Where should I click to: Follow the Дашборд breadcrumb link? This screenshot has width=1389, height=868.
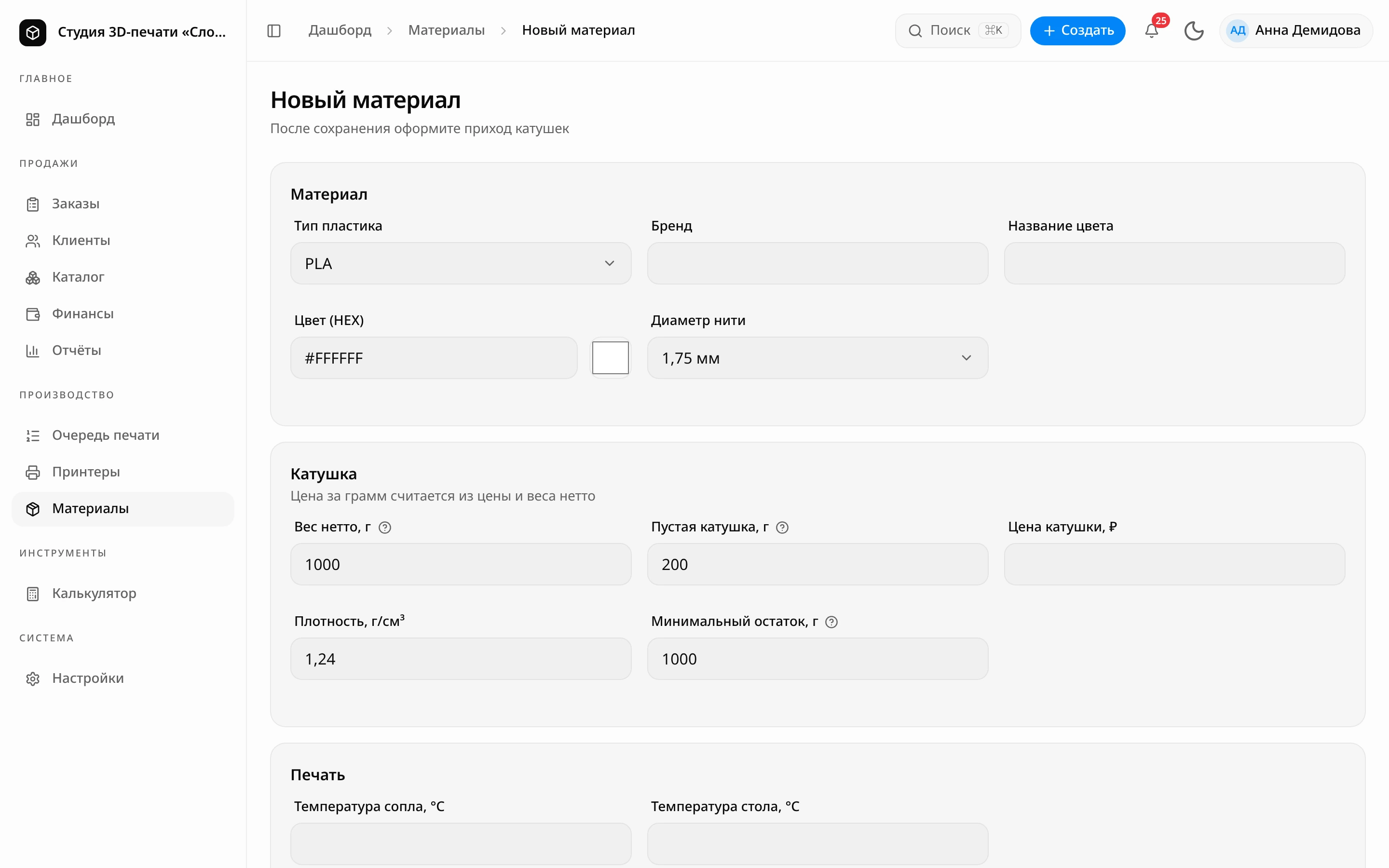[340, 30]
